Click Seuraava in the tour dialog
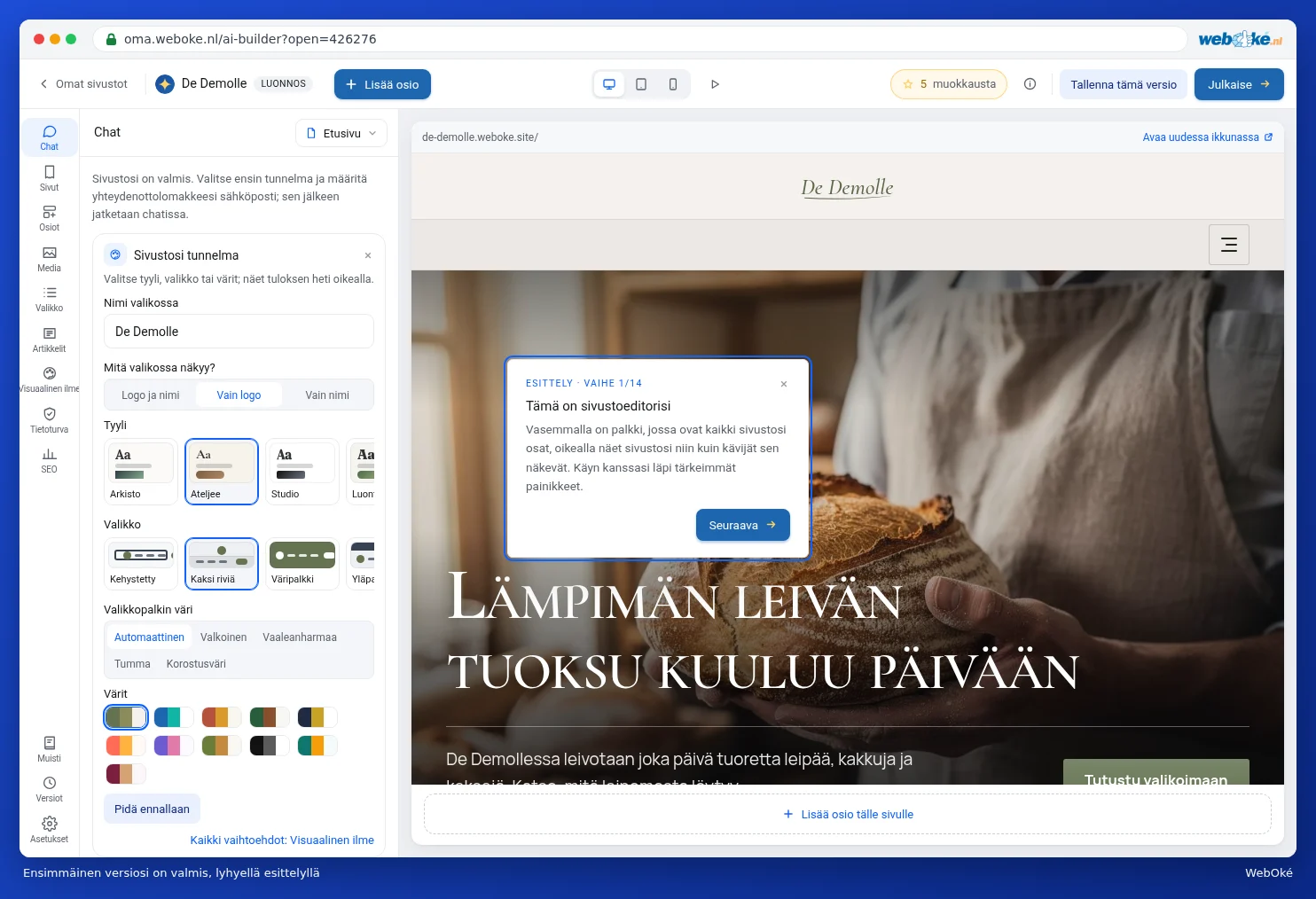The width and height of the screenshot is (1316, 899). point(742,525)
